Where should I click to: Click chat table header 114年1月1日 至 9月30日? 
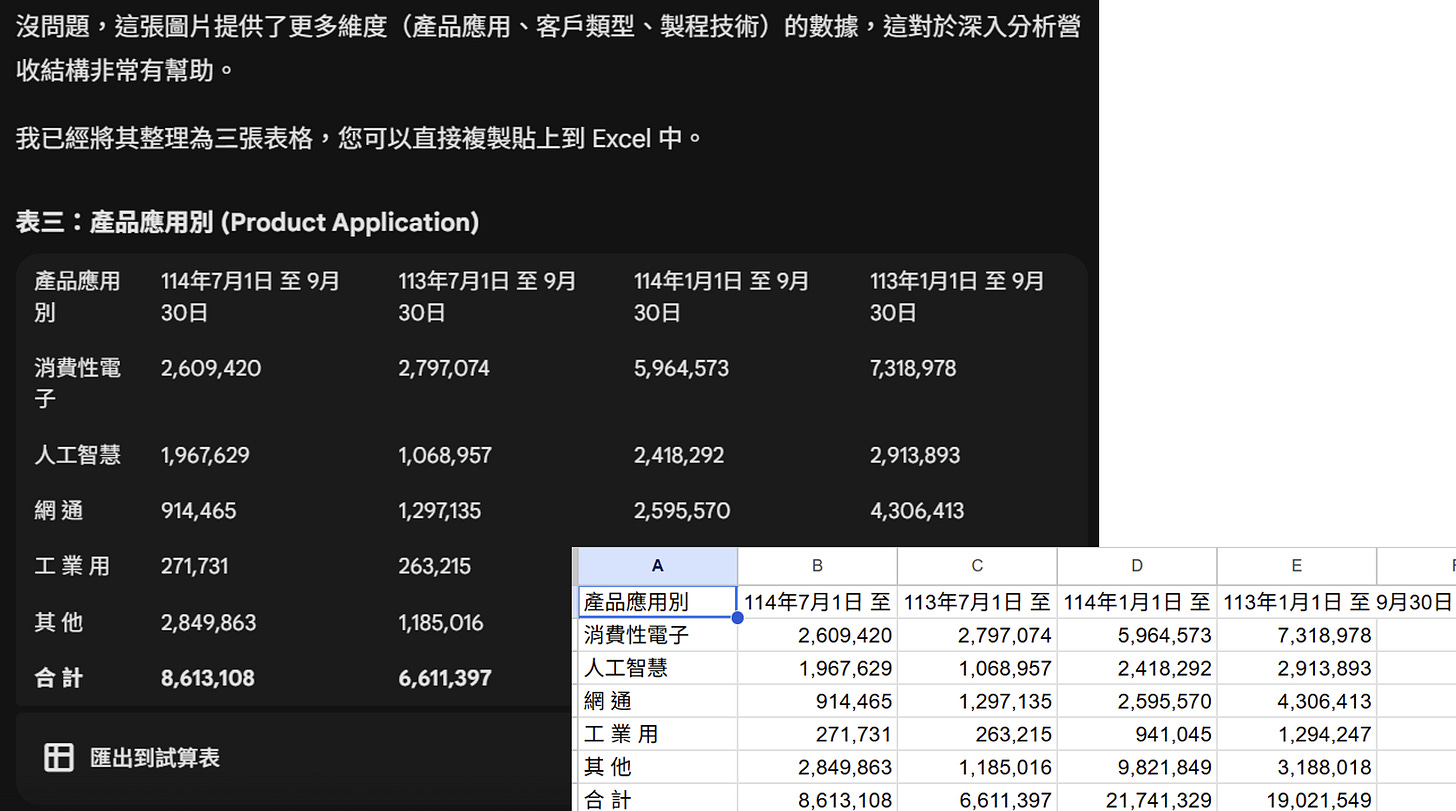click(x=722, y=297)
